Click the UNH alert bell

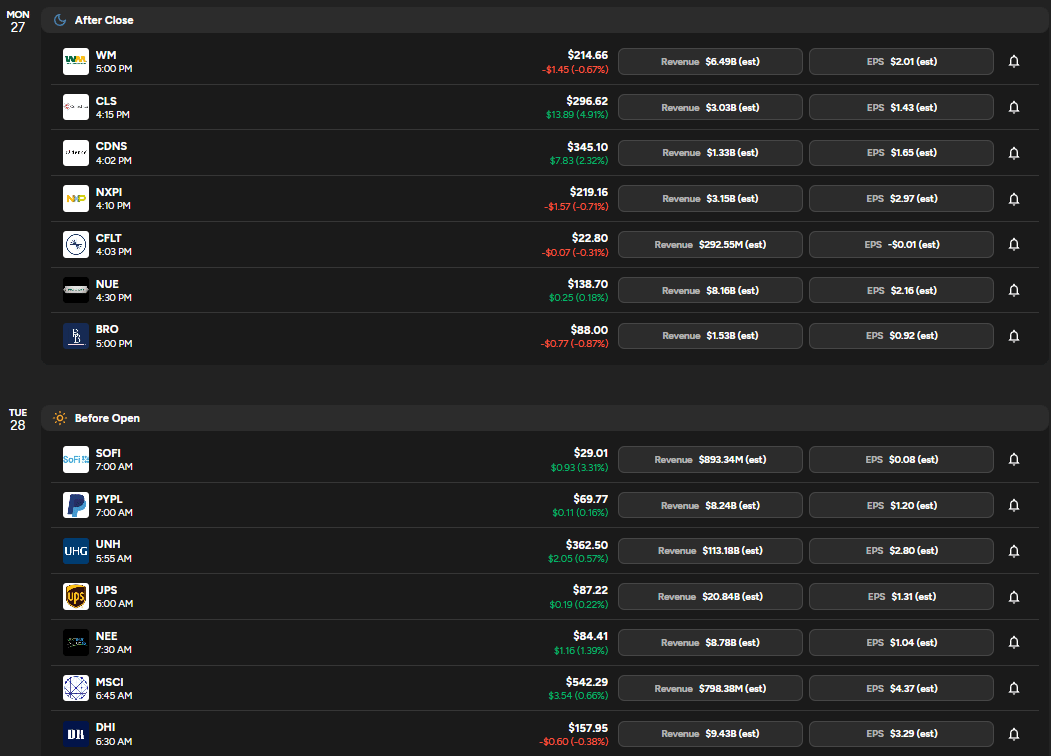(1013, 551)
